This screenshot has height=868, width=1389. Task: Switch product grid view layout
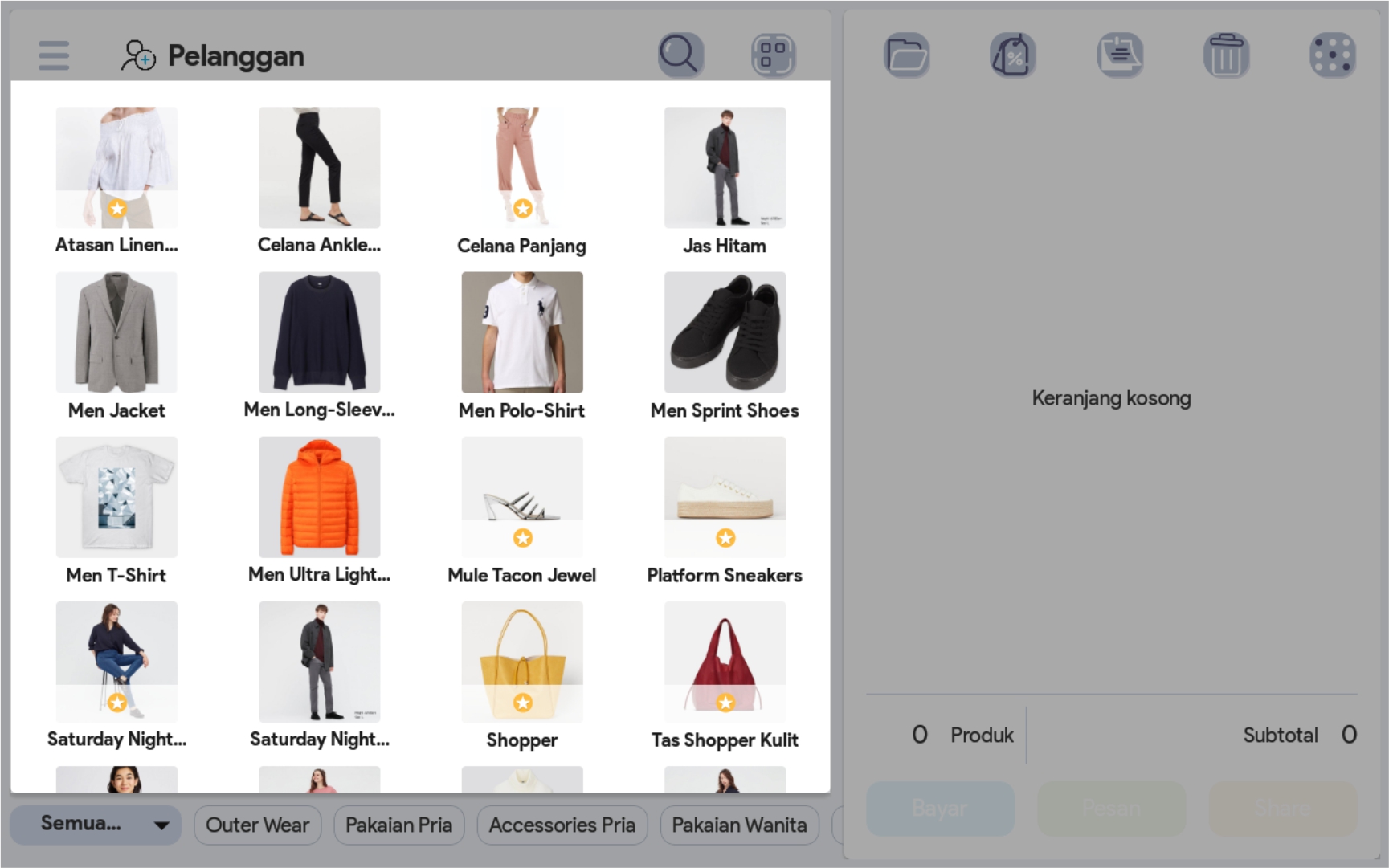coord(773,55)
